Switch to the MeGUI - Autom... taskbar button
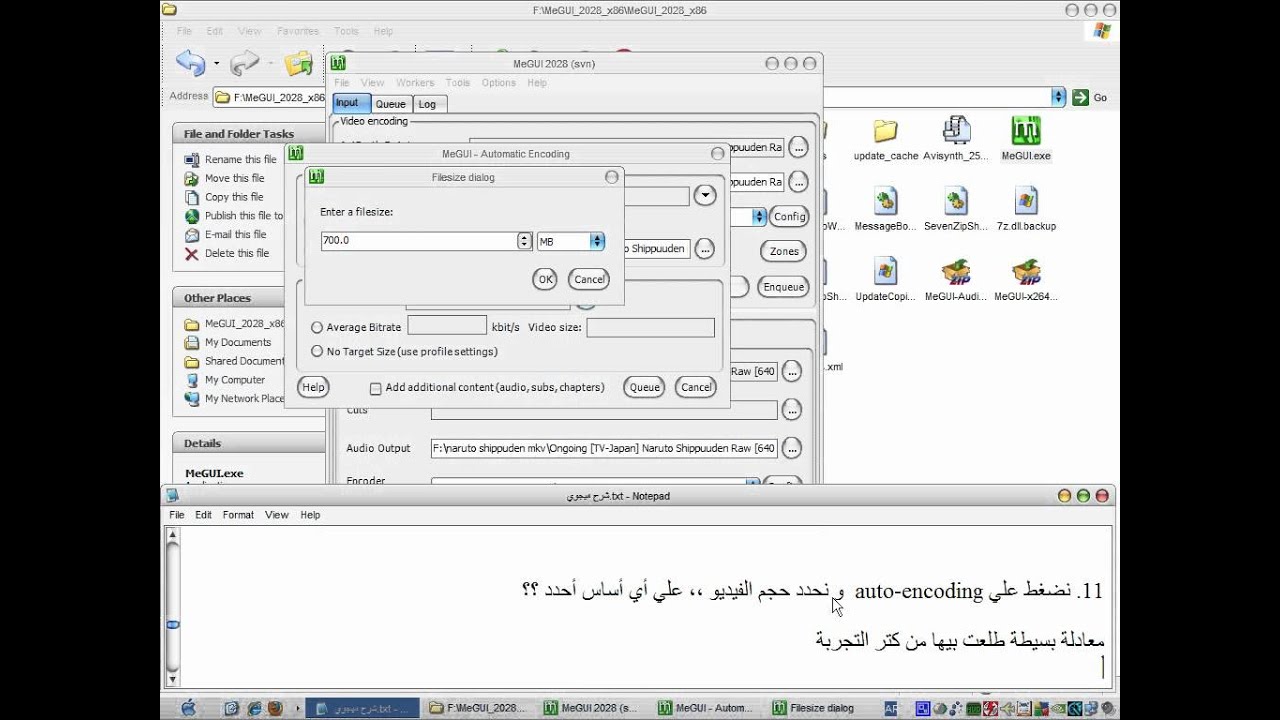Viewport: 1280px width, 720px height. [x=706, y=708]
